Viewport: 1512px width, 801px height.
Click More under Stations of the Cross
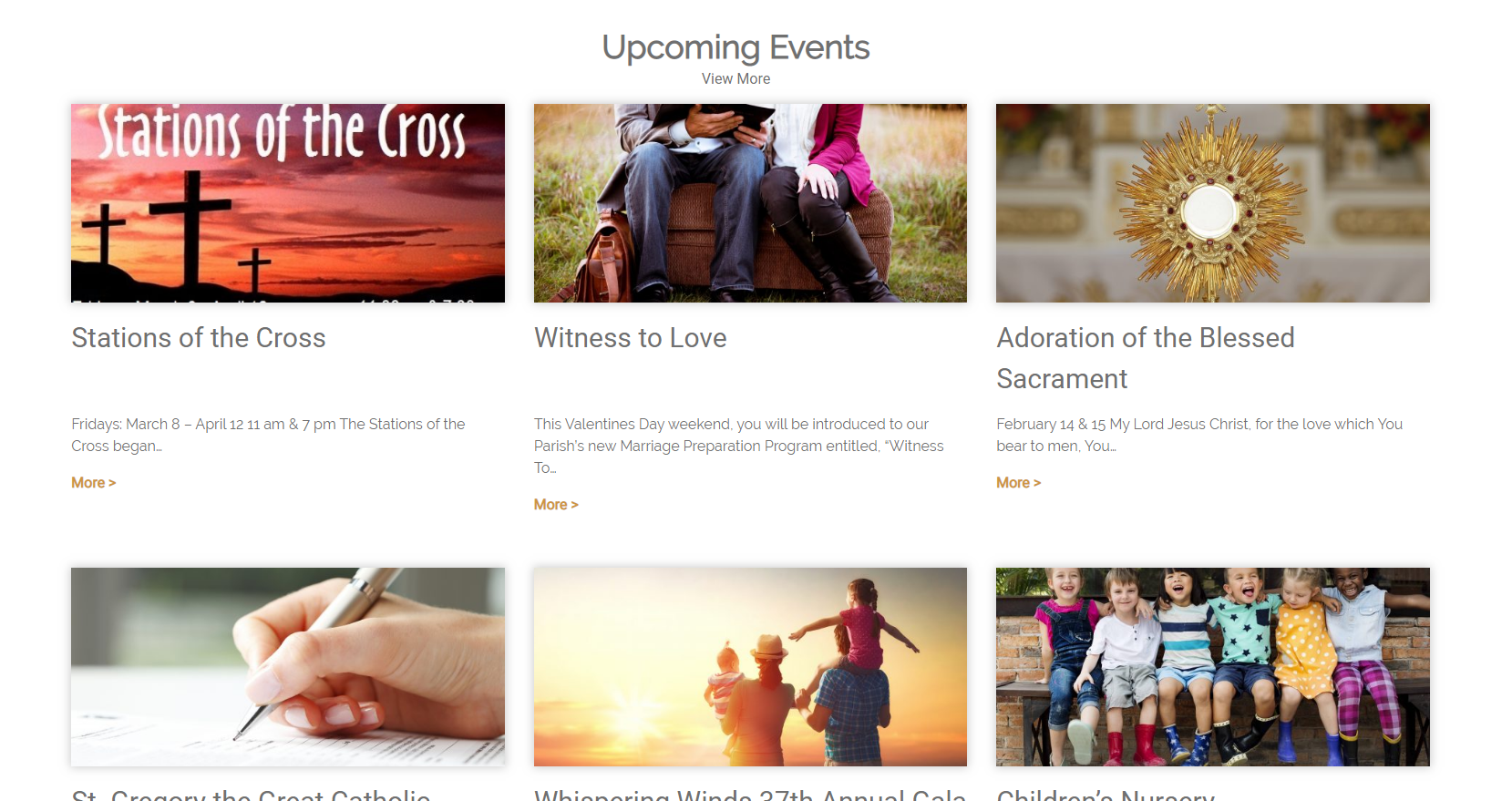pyautogui.click(x=94, y=483)
